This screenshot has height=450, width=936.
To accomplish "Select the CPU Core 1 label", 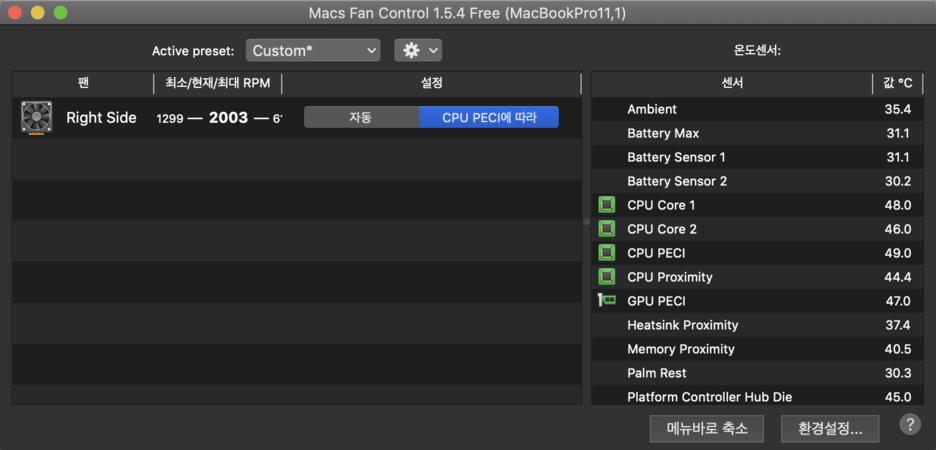I will [661, 205].
